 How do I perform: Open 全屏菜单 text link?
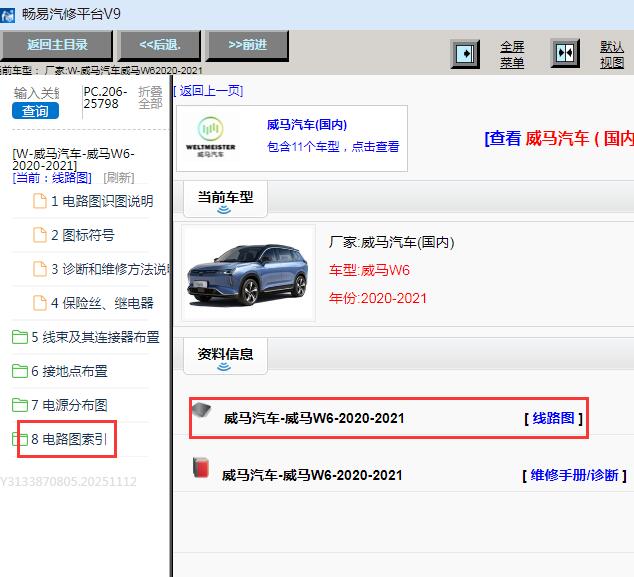pyautogui.click(x=512, y=55)
